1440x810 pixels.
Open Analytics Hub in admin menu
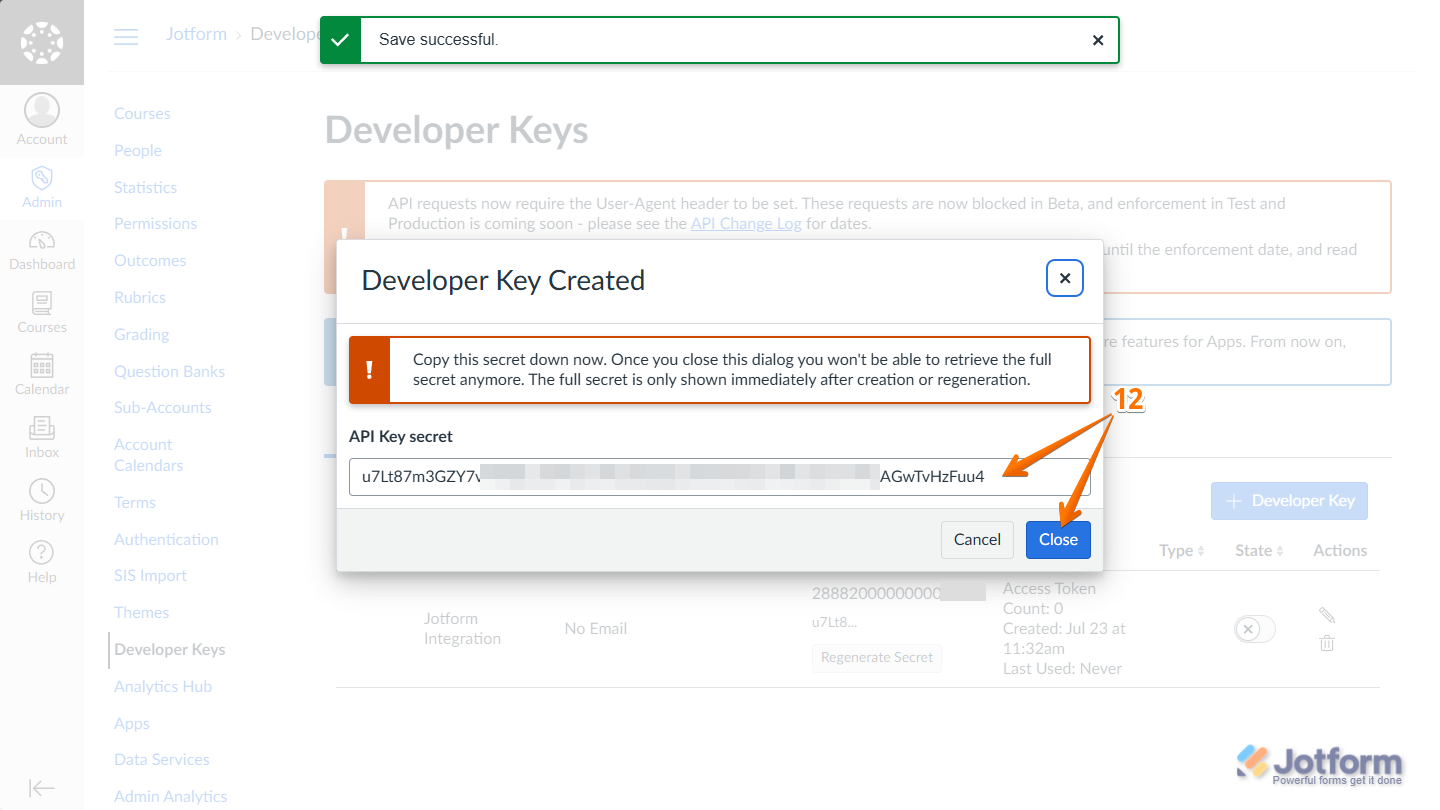click(x=163, y=686)
